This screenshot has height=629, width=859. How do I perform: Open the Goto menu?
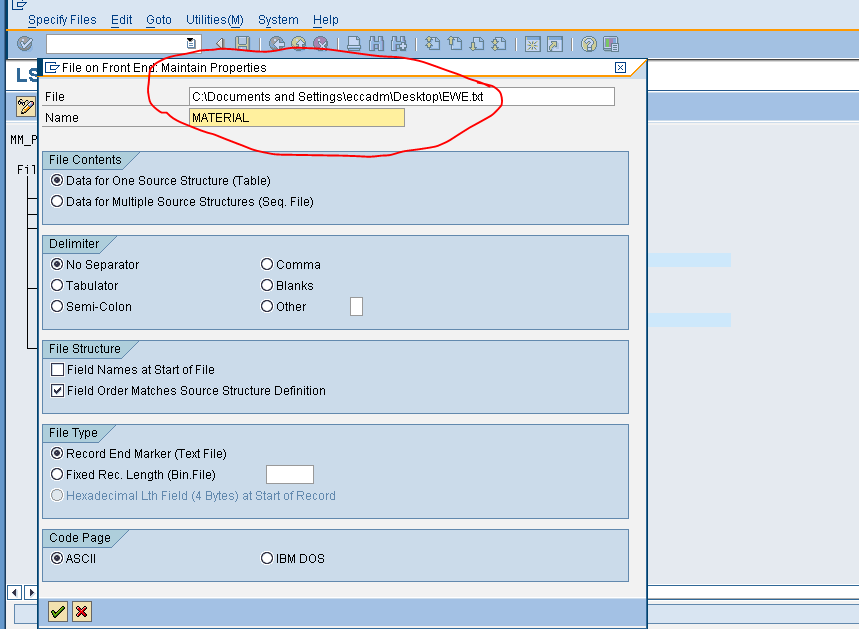click(159, 19)
